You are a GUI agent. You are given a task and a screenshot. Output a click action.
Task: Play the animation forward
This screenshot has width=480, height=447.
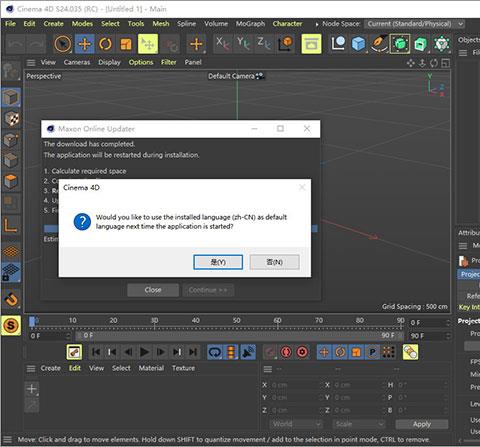[144, 352]
